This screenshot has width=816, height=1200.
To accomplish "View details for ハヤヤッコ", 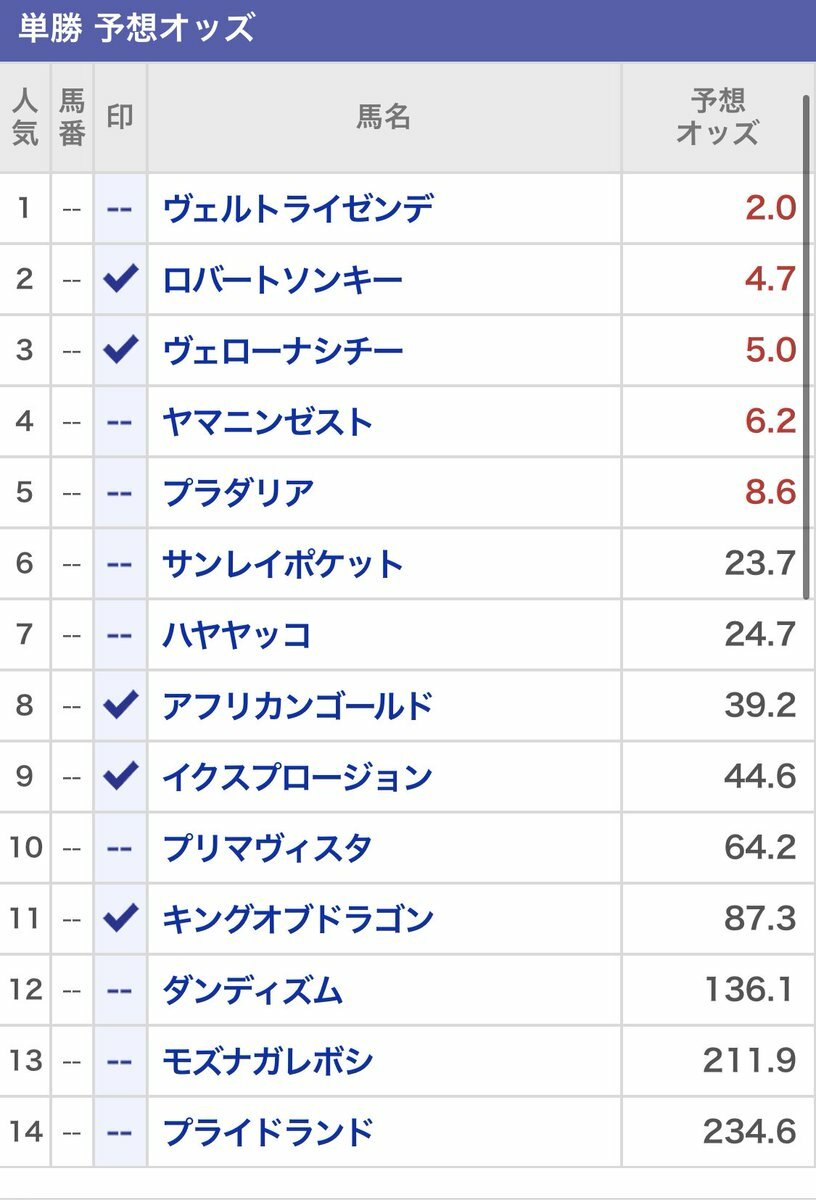I will tap(236, 635).
